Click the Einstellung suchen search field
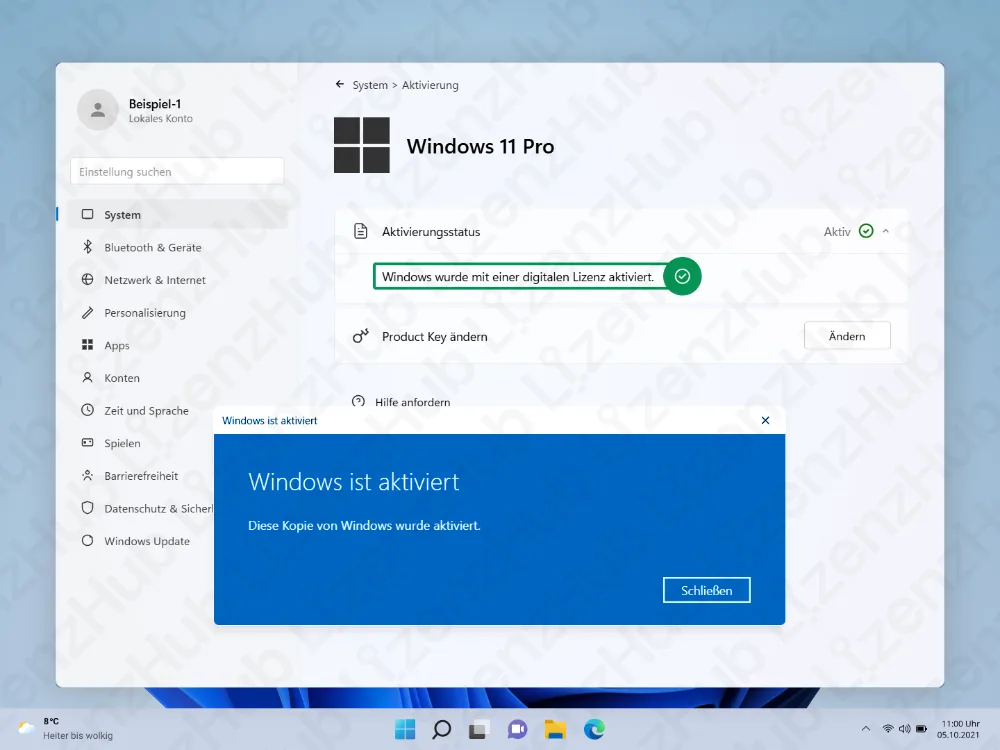The height and width of the screenshot is (750, 1000). [x=176, y=170]
